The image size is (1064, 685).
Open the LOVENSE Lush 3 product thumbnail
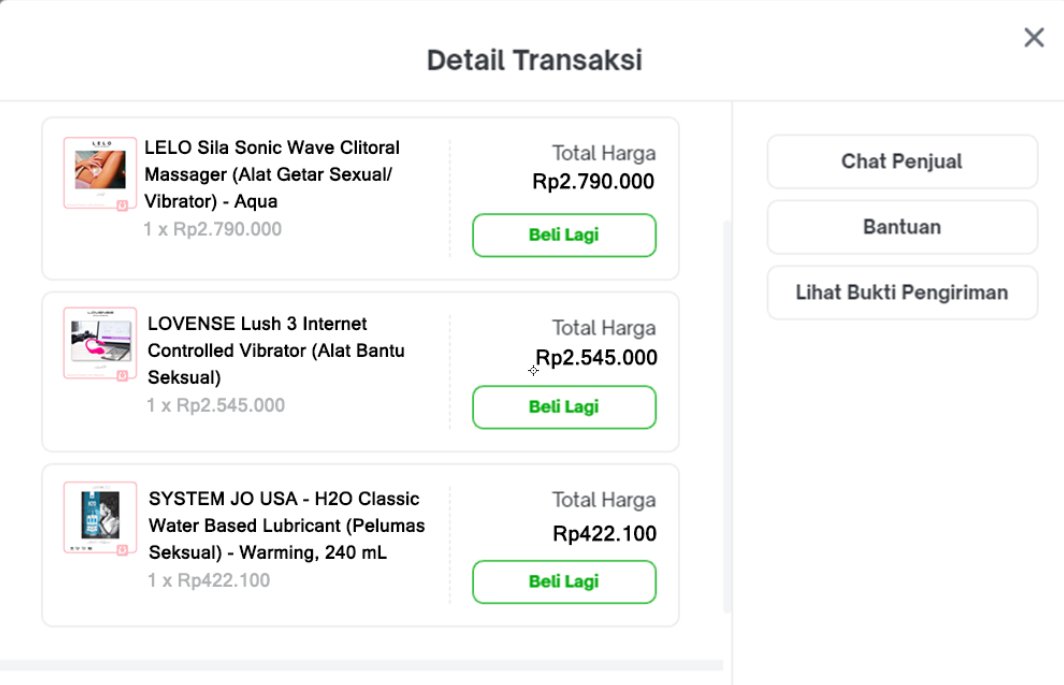click(x=100, y=340)
